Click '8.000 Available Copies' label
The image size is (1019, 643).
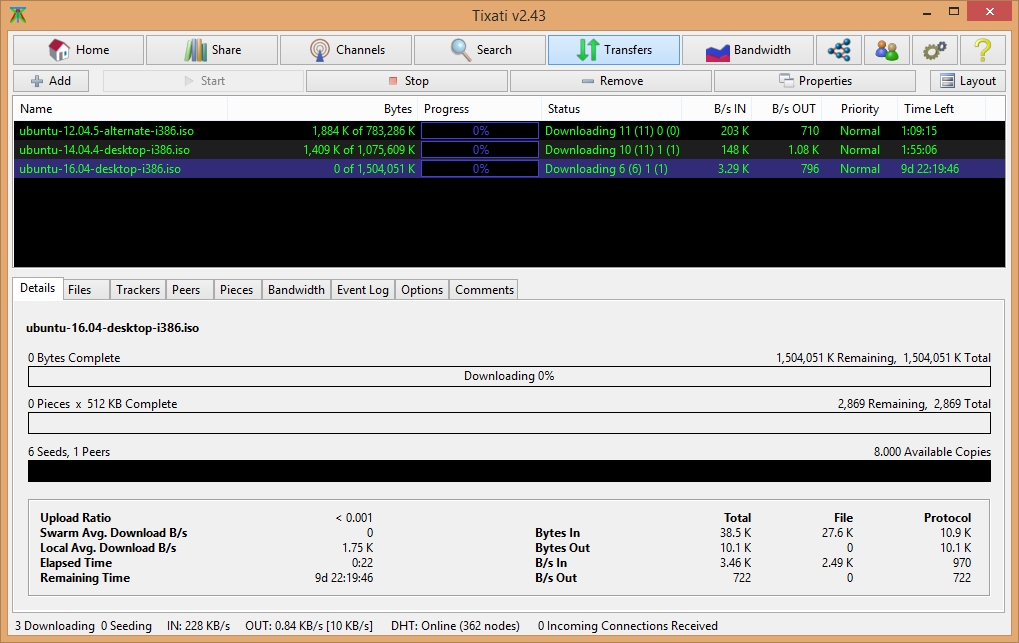[932, 451]
